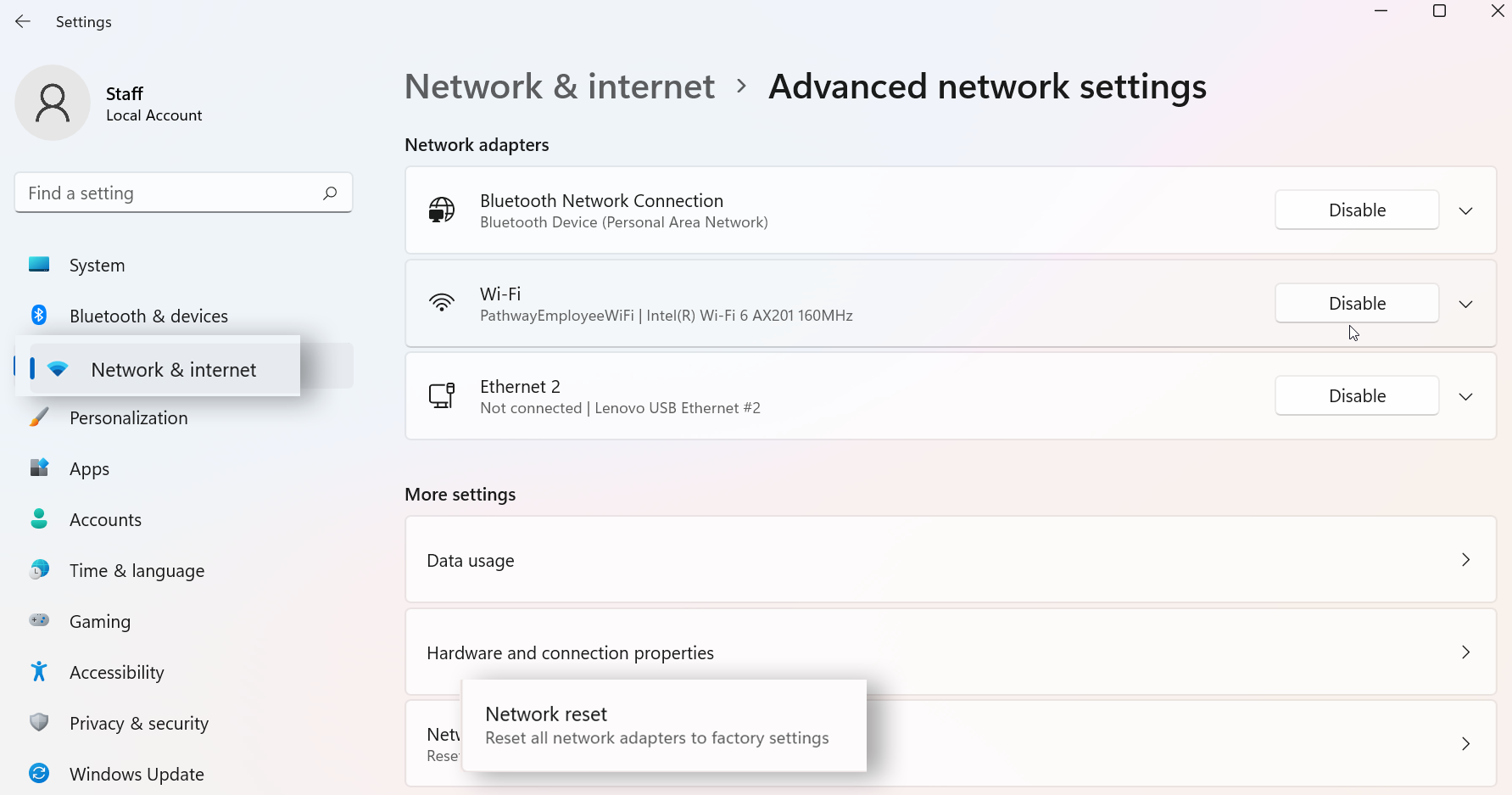Click the Ethernet 2 adapter icon
The width and height of the screenshot is (1512, 795).
(442, 396)
